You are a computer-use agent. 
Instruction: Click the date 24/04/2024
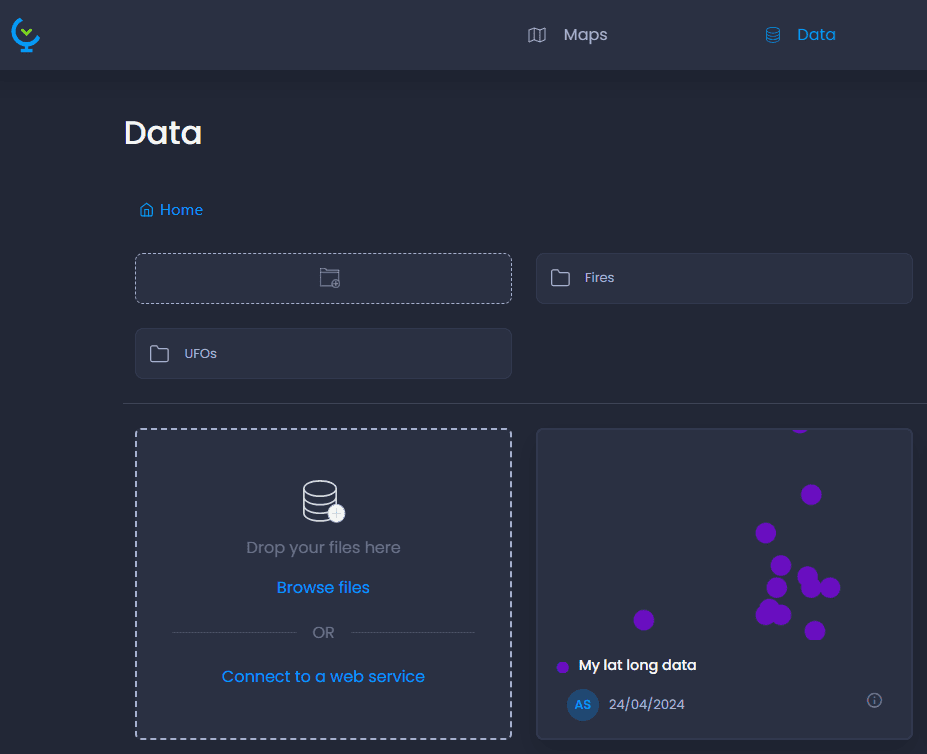tap(646, 704)
